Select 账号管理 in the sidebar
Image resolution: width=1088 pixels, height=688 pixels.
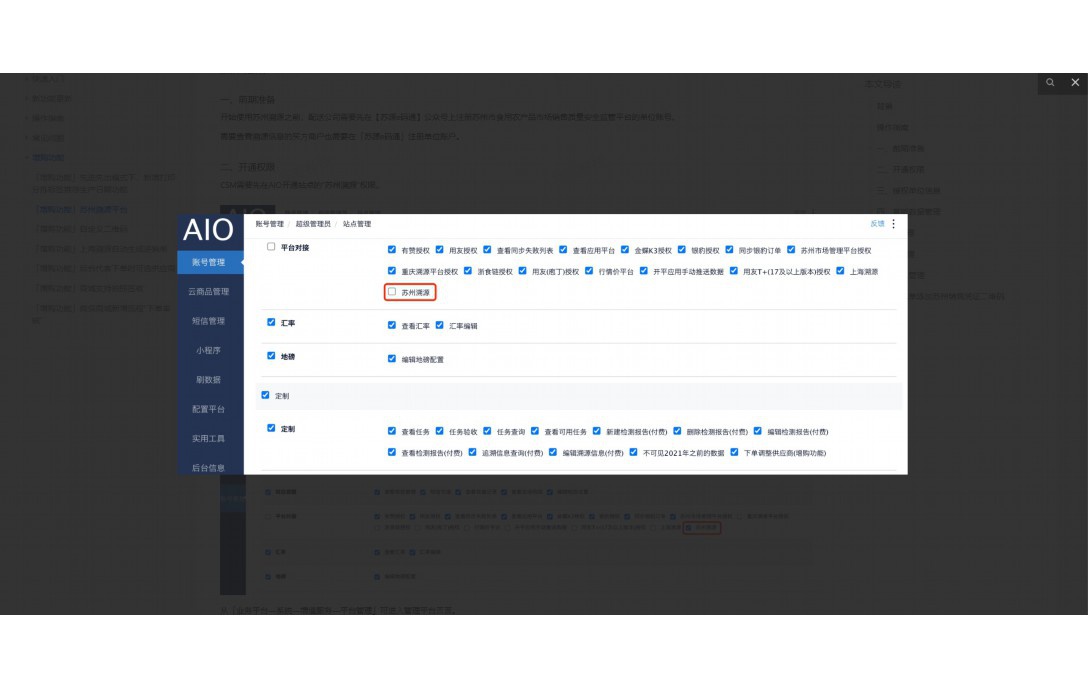(209, 262)
